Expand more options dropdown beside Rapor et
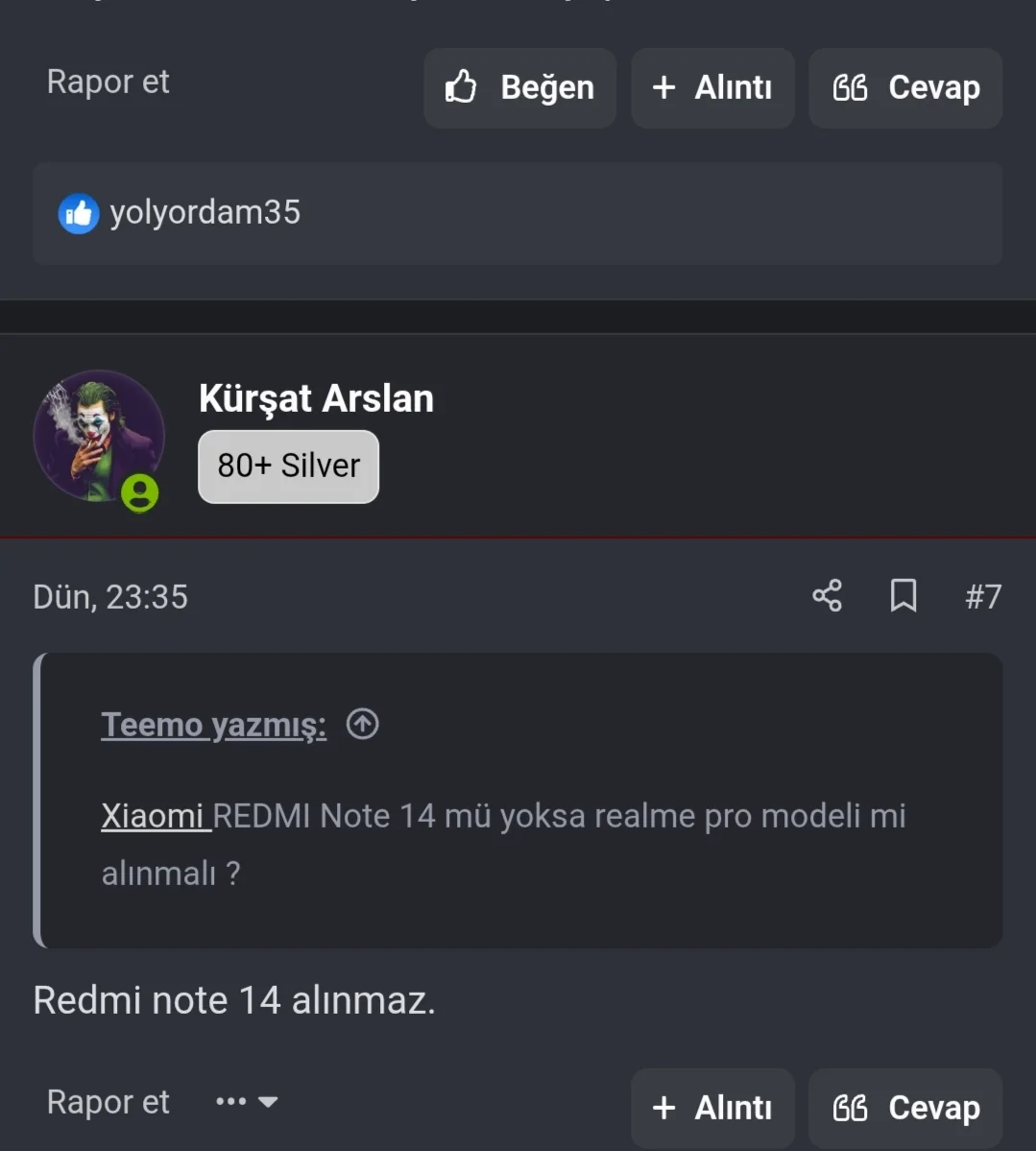 (248, 1101)
